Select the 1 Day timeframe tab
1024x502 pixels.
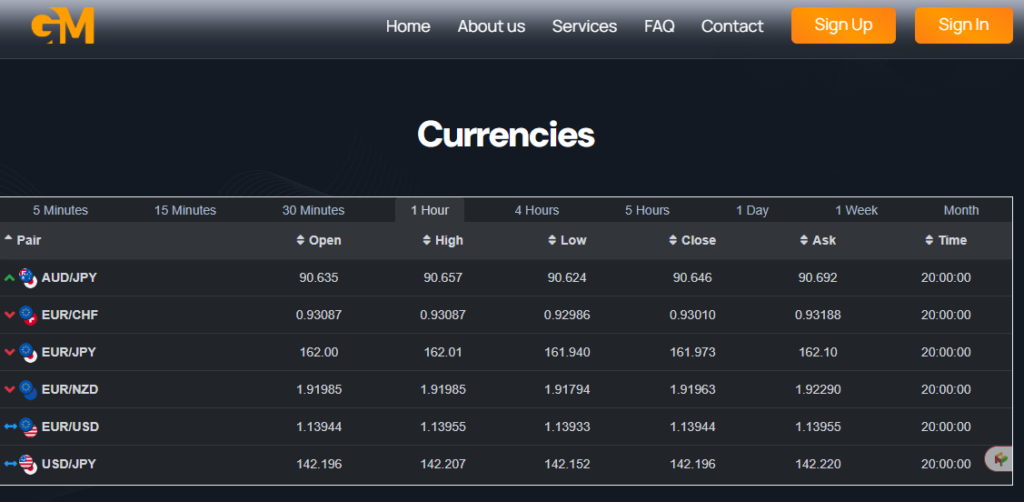click(752, 210)
